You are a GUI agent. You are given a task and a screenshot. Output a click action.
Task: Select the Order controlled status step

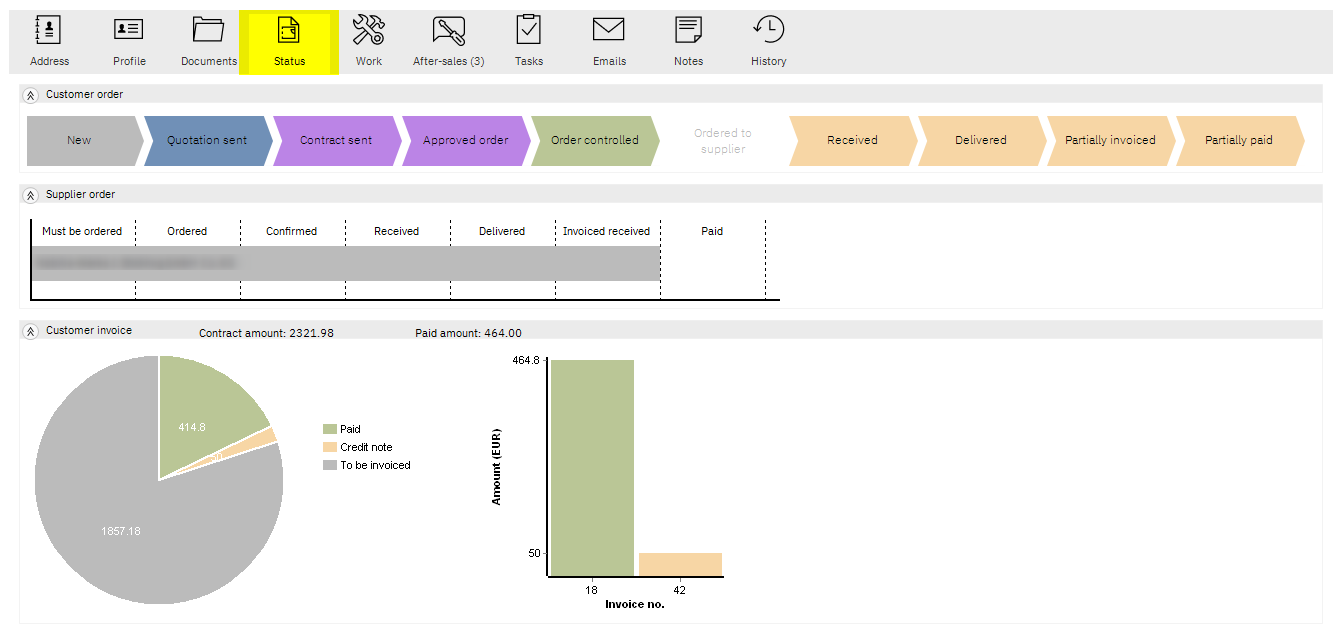[595, 140]
